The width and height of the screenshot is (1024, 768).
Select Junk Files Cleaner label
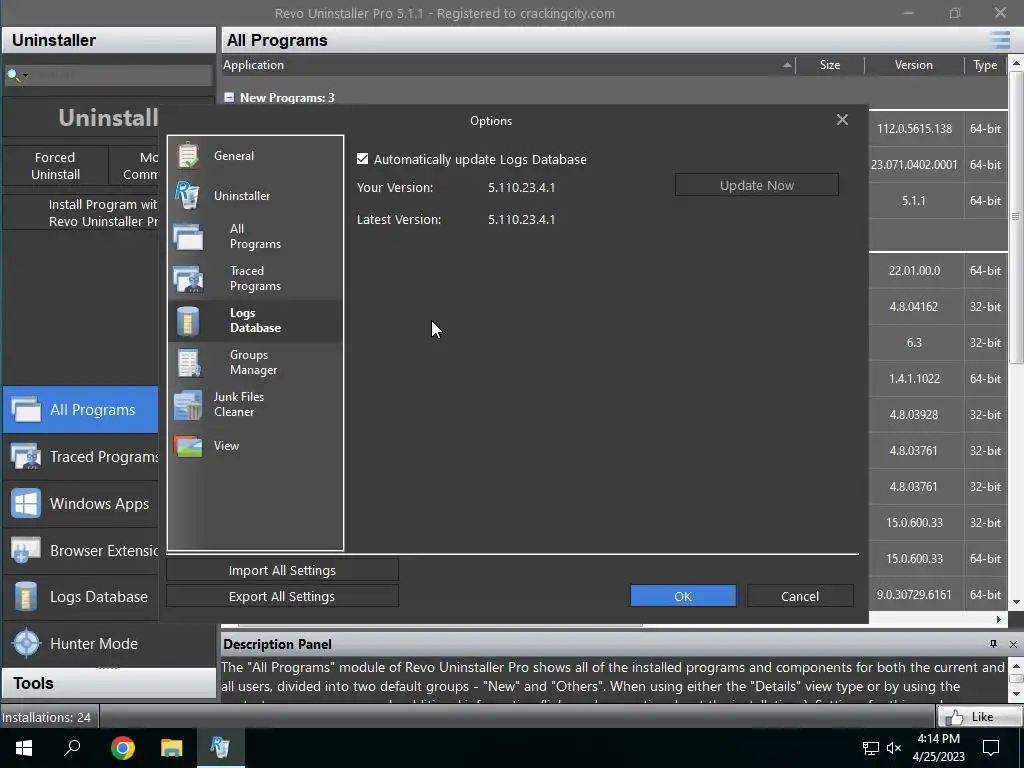239,404
